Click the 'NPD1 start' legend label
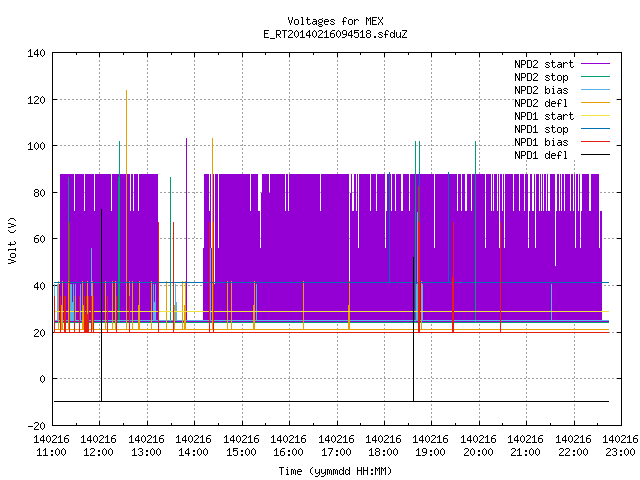The width and height of the screenshot is (640, 480). click(544, 116)
